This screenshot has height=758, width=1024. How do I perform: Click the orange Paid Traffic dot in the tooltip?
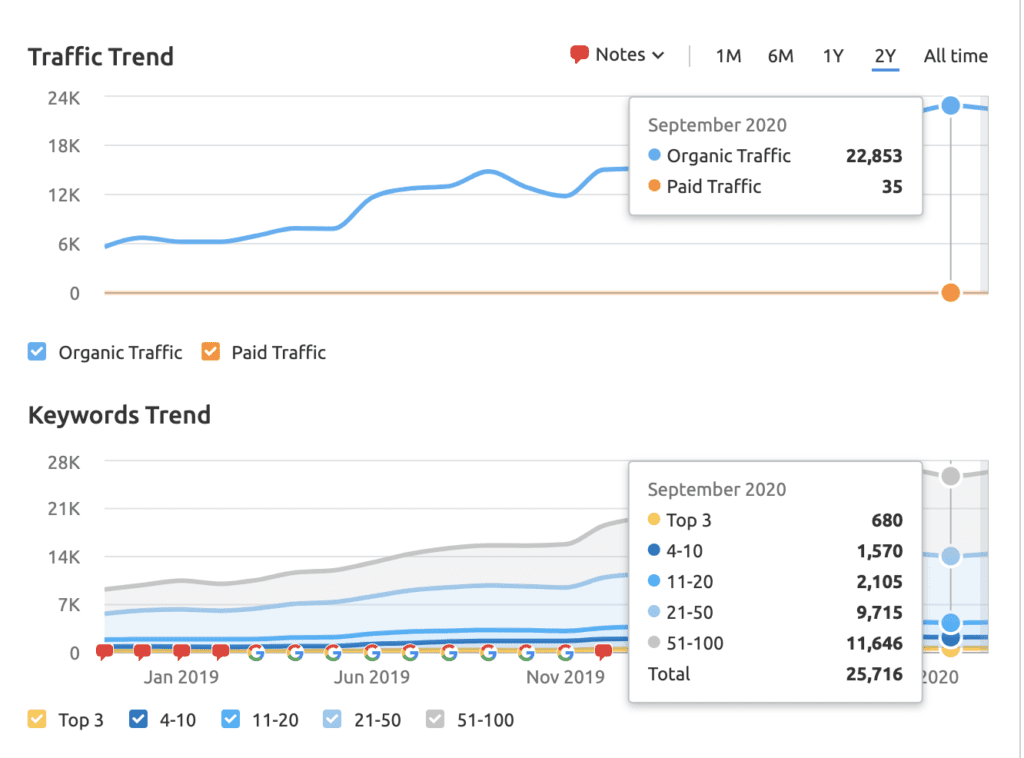pyautogui.click(x=654, y=185)
